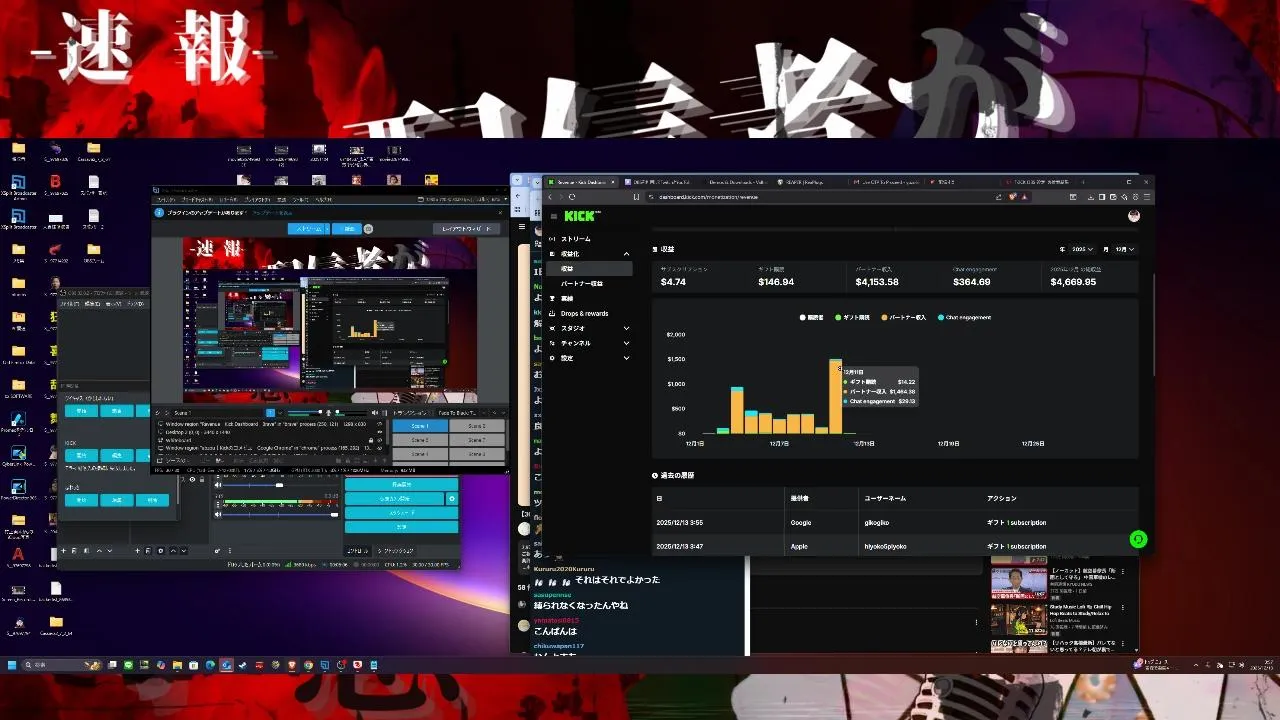Open the red Adobe desktop icon

click(x=18, y=556)
